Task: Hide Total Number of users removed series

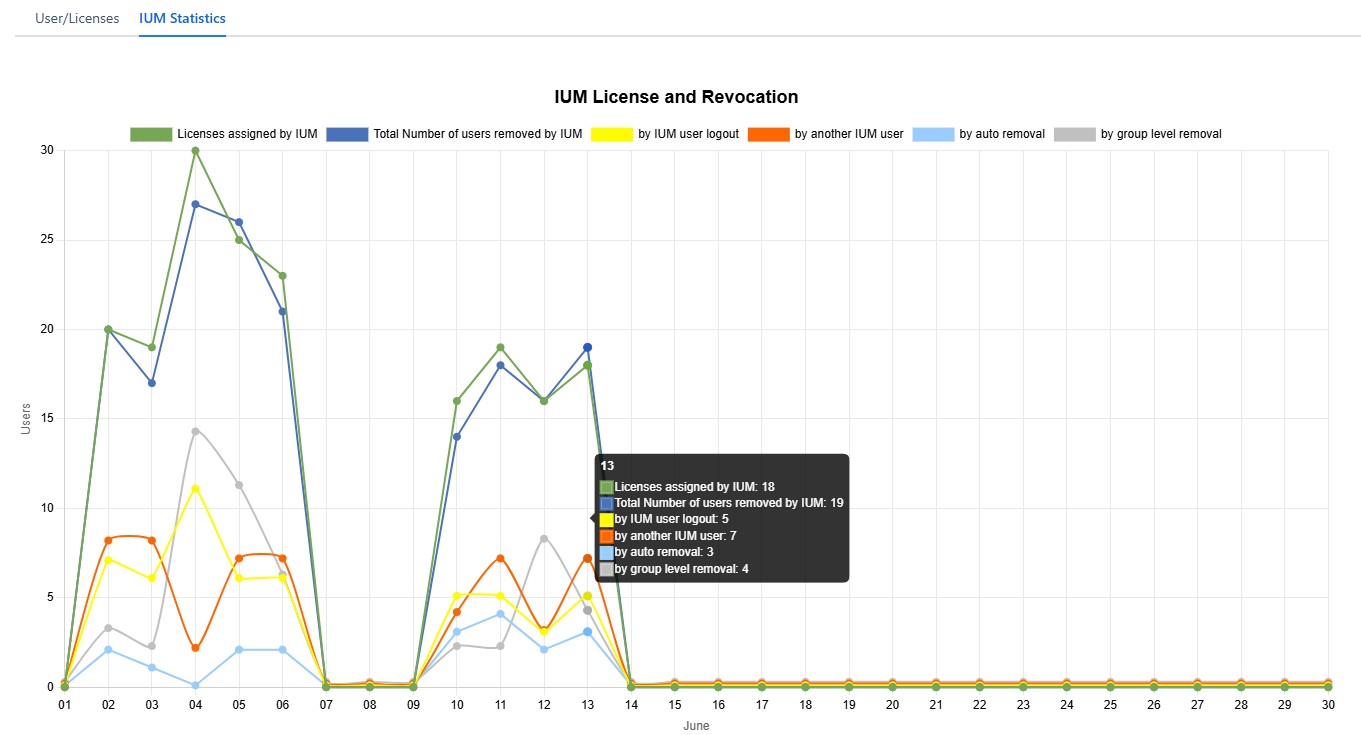Action: (347, 134)
